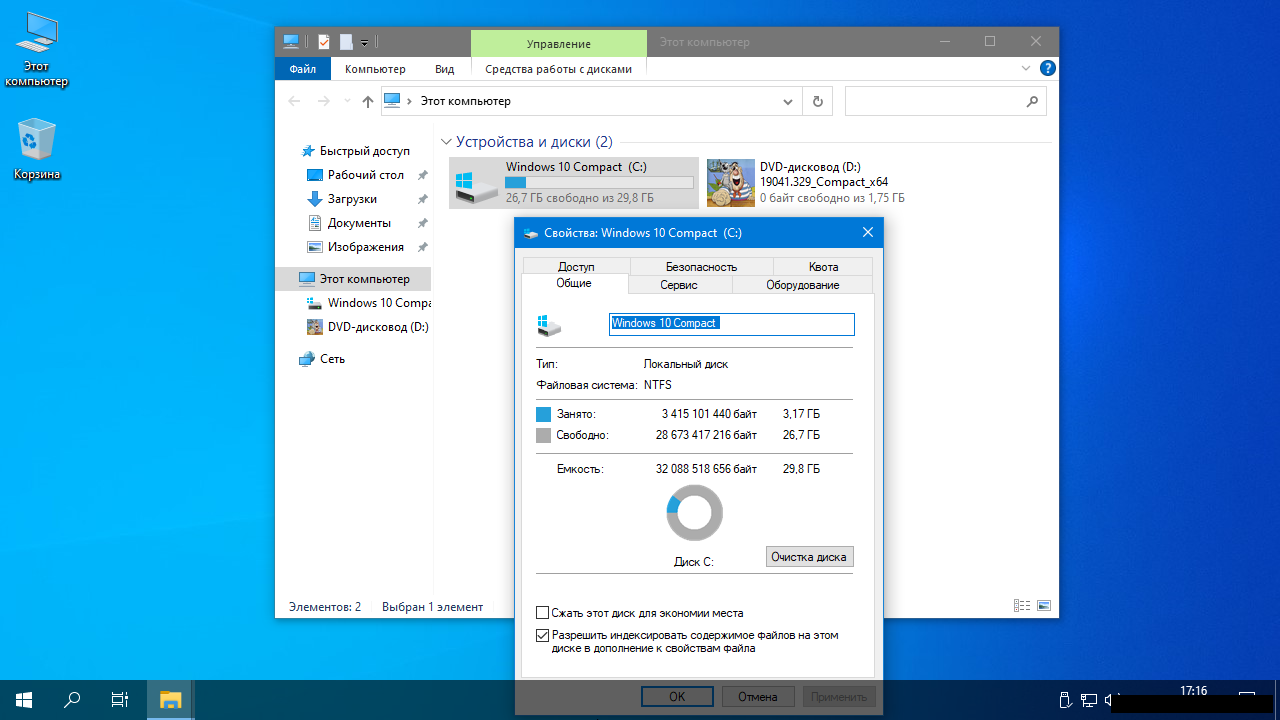
Task: Open taskbar search
Action: pyautogui.click(x=72, y=700)
